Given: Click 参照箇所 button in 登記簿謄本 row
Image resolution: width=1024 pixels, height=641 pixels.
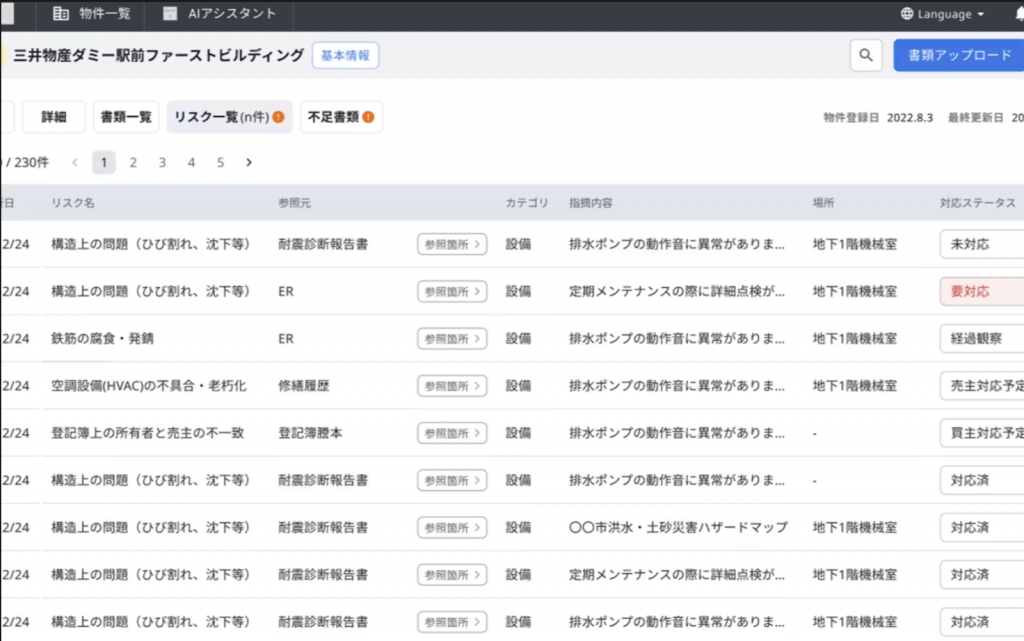Looking at the screenshot, I should coord(452,433).
